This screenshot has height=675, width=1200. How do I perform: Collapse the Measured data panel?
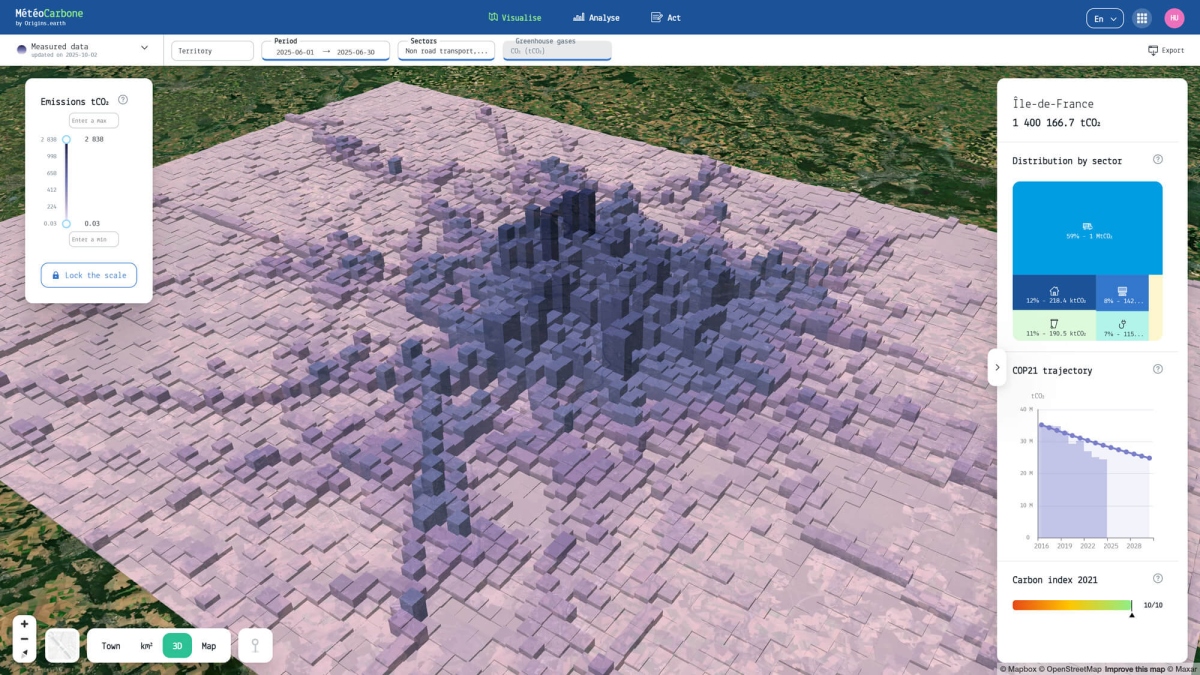[x=143, y=47]
